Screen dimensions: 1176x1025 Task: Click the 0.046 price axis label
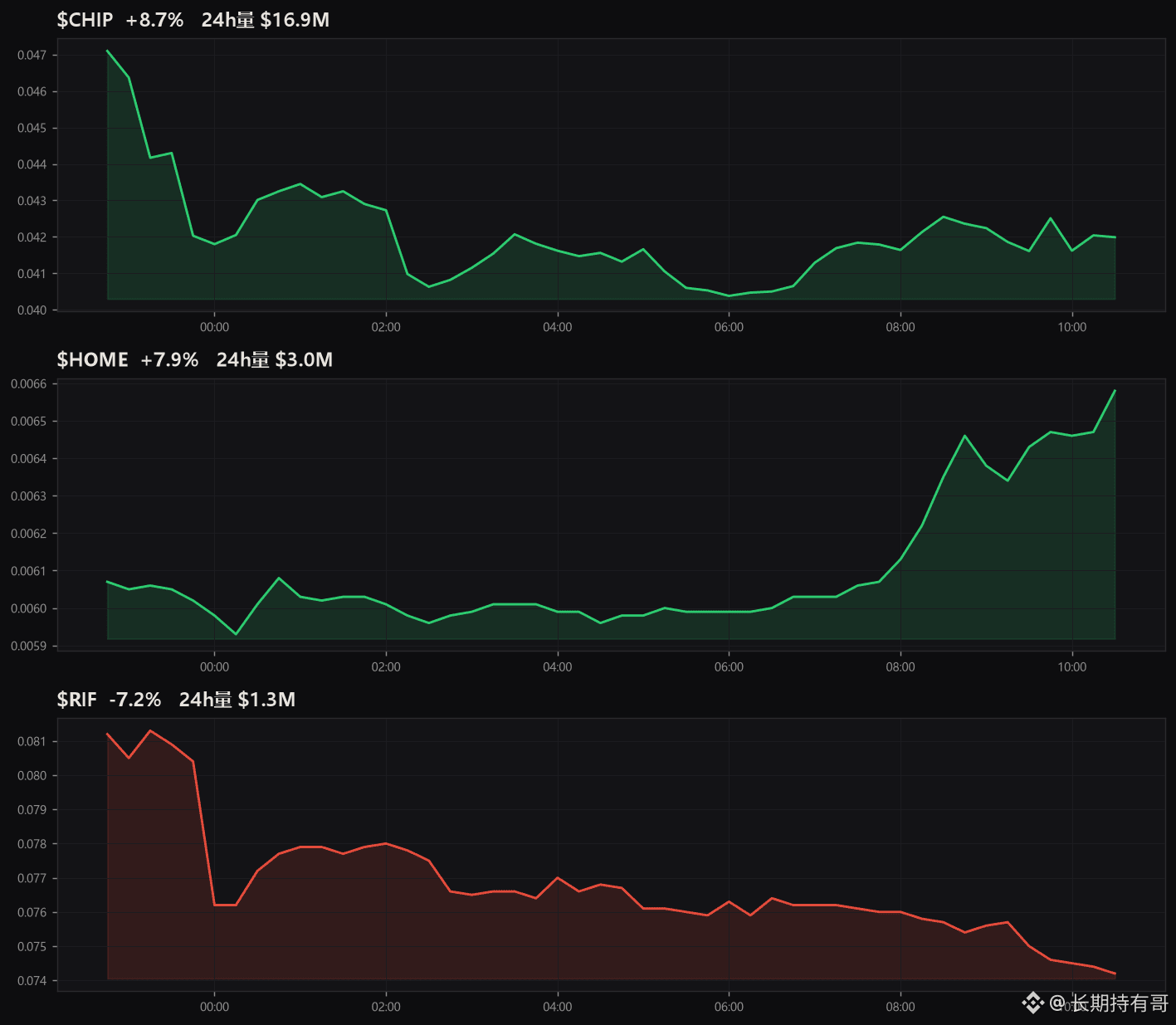pyautogui.click(x=32, y=92)
